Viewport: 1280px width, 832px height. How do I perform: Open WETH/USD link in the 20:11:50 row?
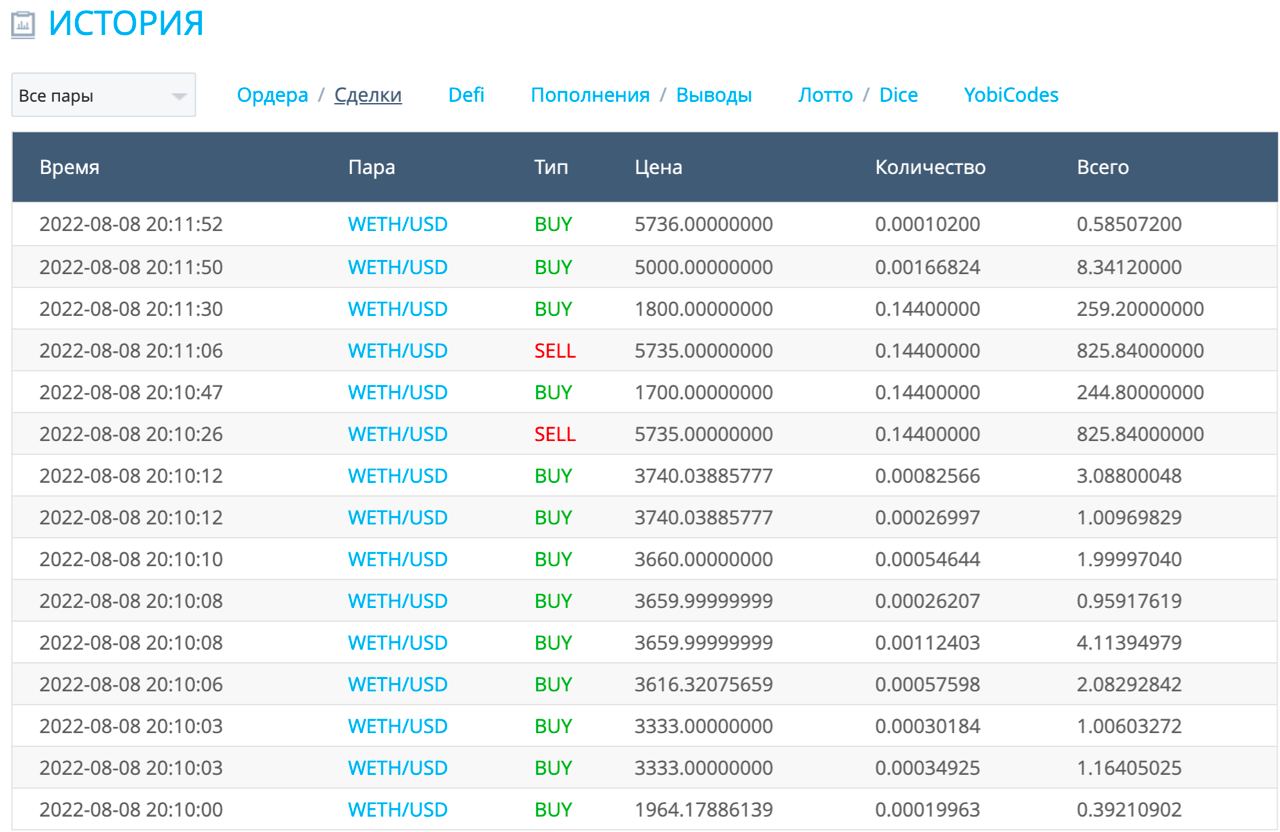point(397,266)
